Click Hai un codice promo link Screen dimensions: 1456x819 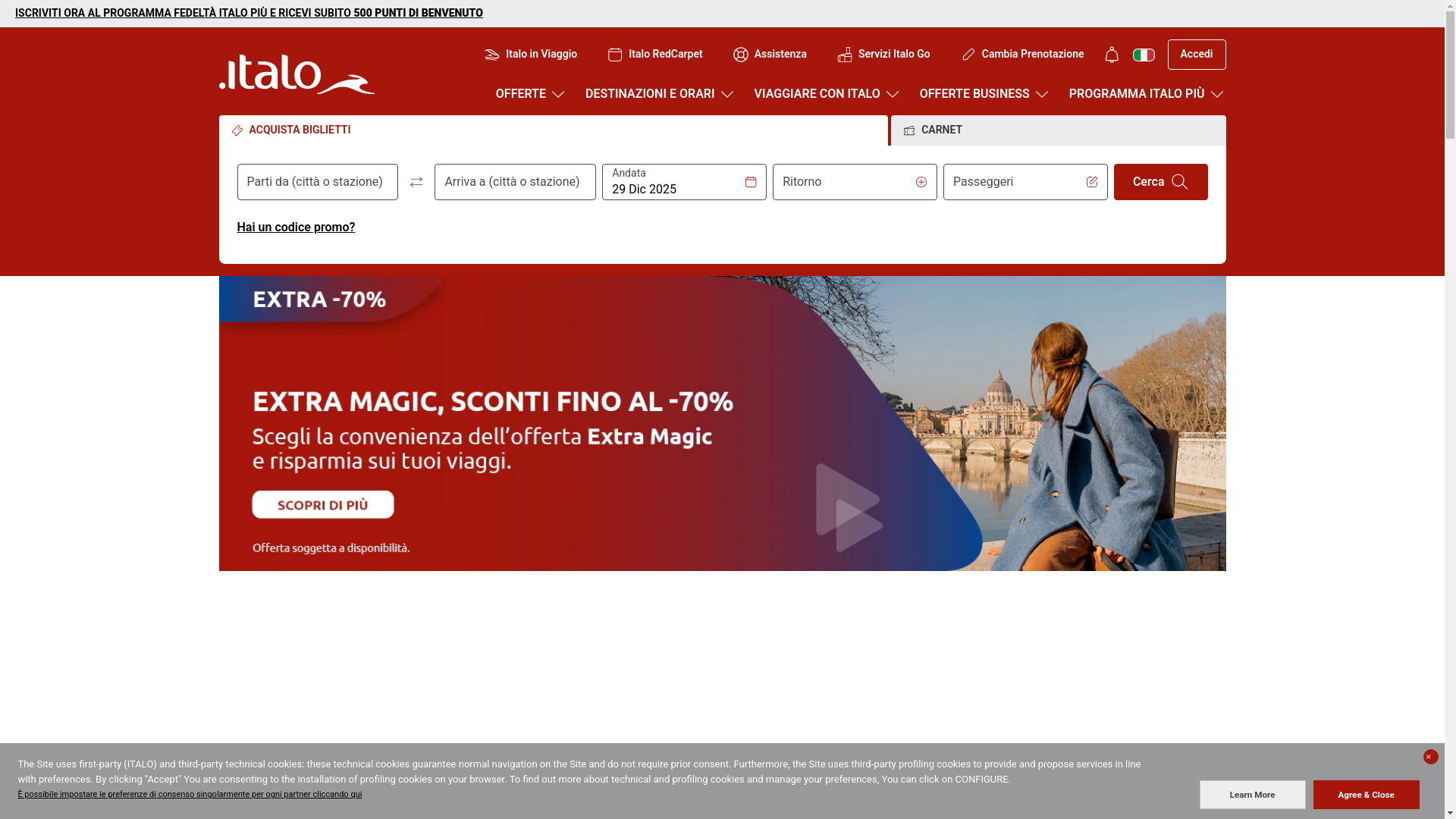point(296,227)
